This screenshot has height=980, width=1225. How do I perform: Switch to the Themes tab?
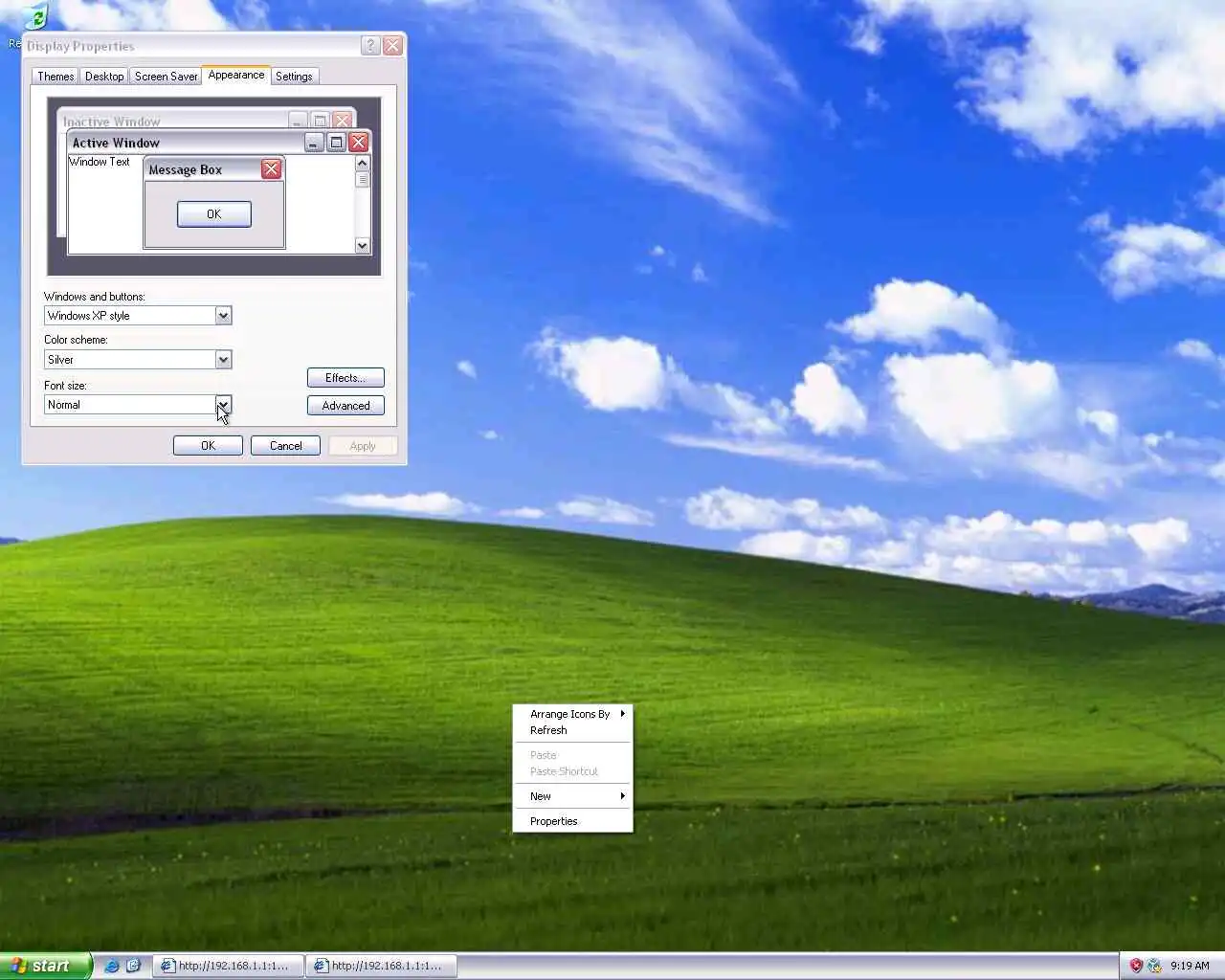tap(56, 77)
